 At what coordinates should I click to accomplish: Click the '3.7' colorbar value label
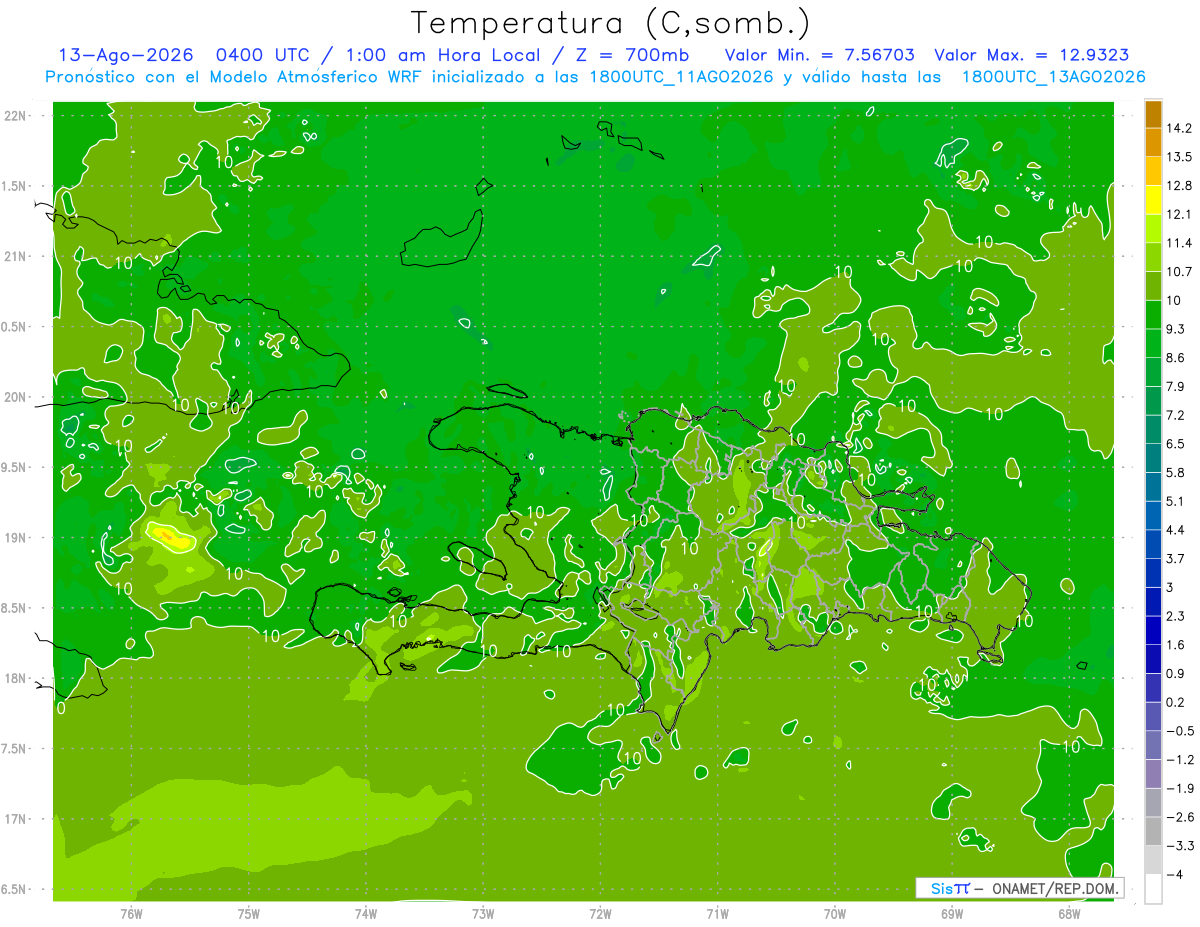(x=1176, y=558)
